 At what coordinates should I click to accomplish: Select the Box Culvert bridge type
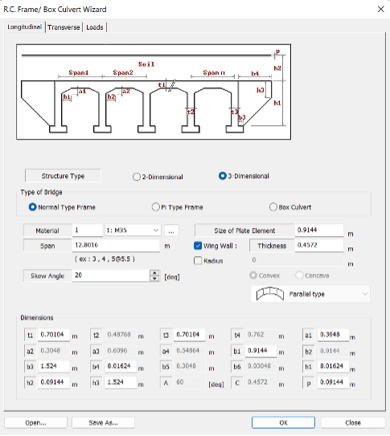pyautogui.click(x=290, y=207)
